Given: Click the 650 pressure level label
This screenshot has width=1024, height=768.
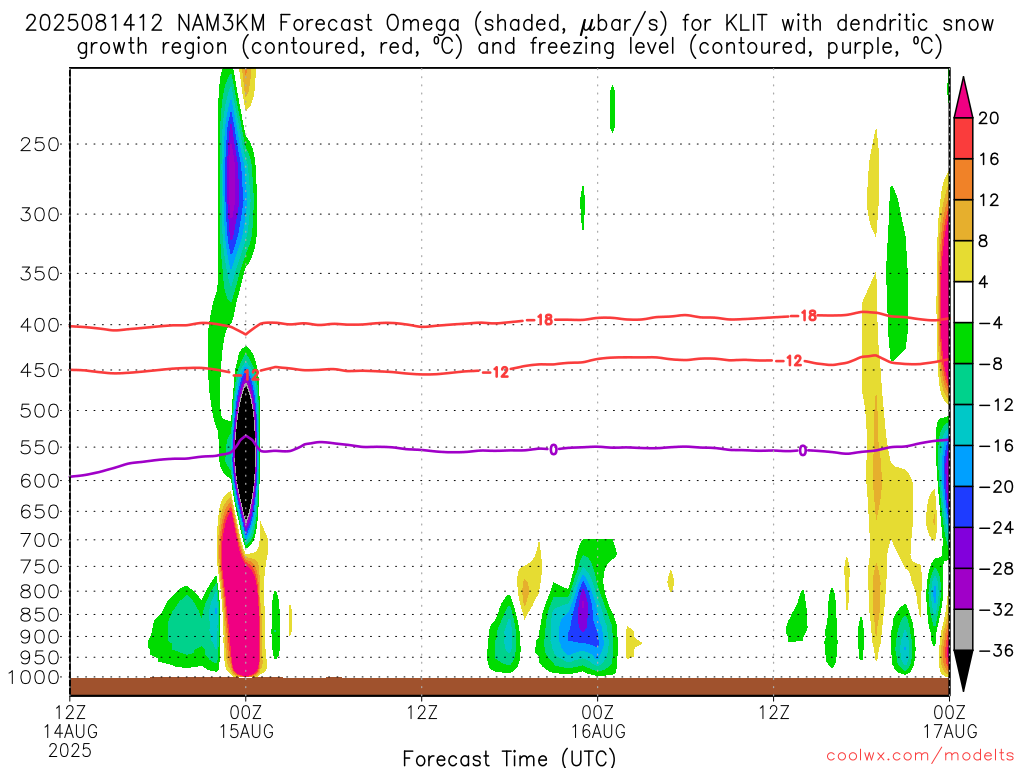Looking at the screenshot, I should point(40,511).
